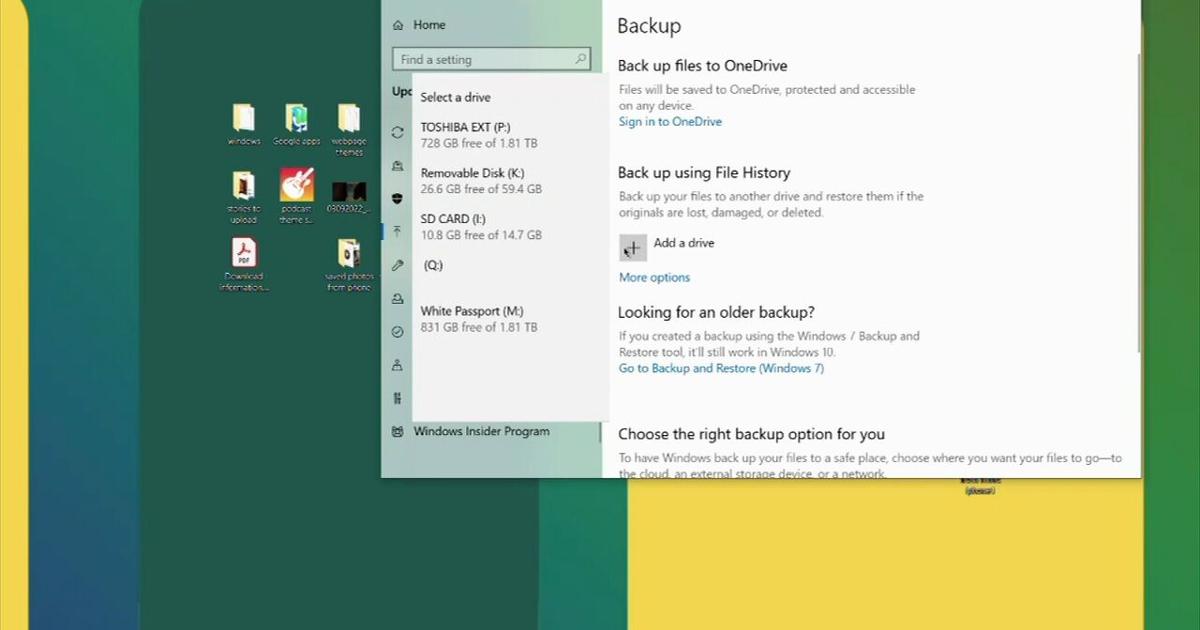The width and height of the screenshot is (1200, 630).
Task: Open Recovery sidebar icon
Action: 398,298
